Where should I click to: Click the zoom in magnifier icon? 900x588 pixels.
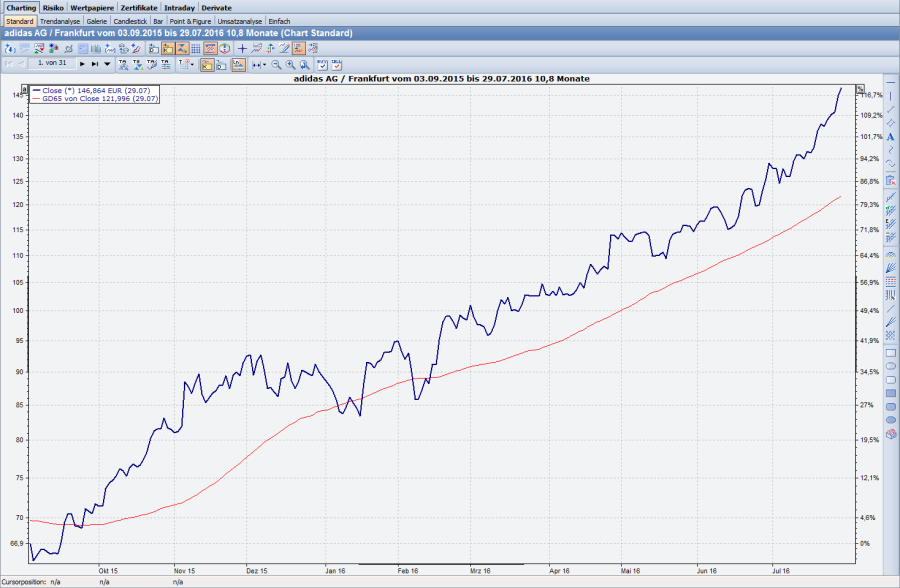290,64
